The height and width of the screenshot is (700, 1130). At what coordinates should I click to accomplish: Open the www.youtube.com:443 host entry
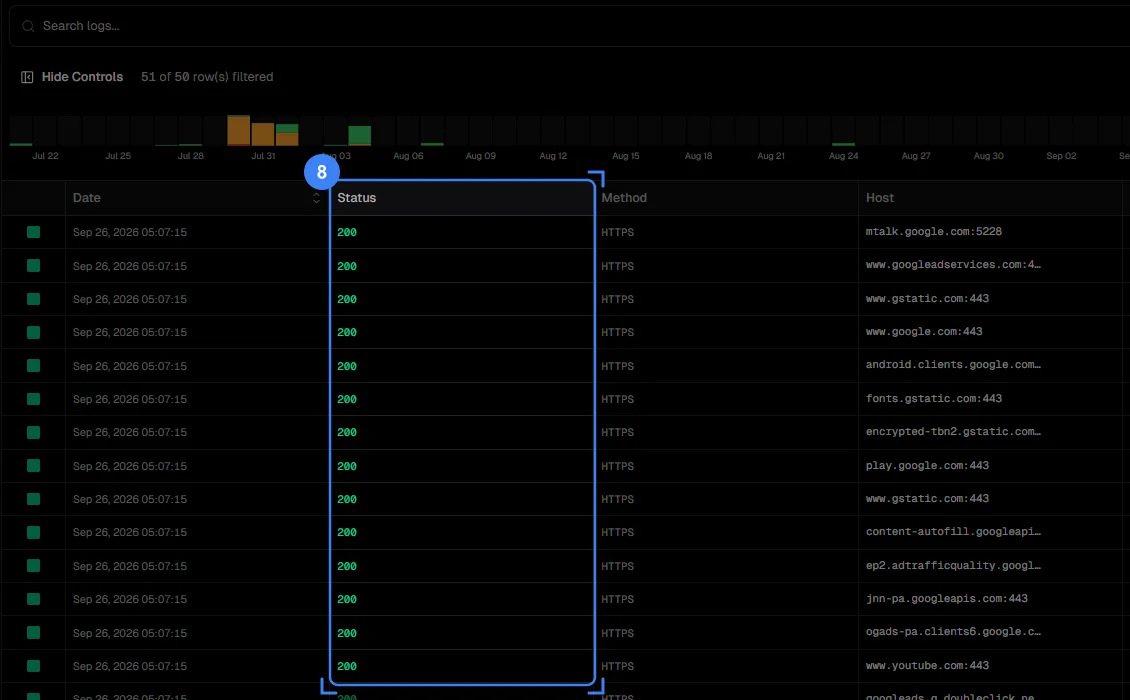(927, 665)
